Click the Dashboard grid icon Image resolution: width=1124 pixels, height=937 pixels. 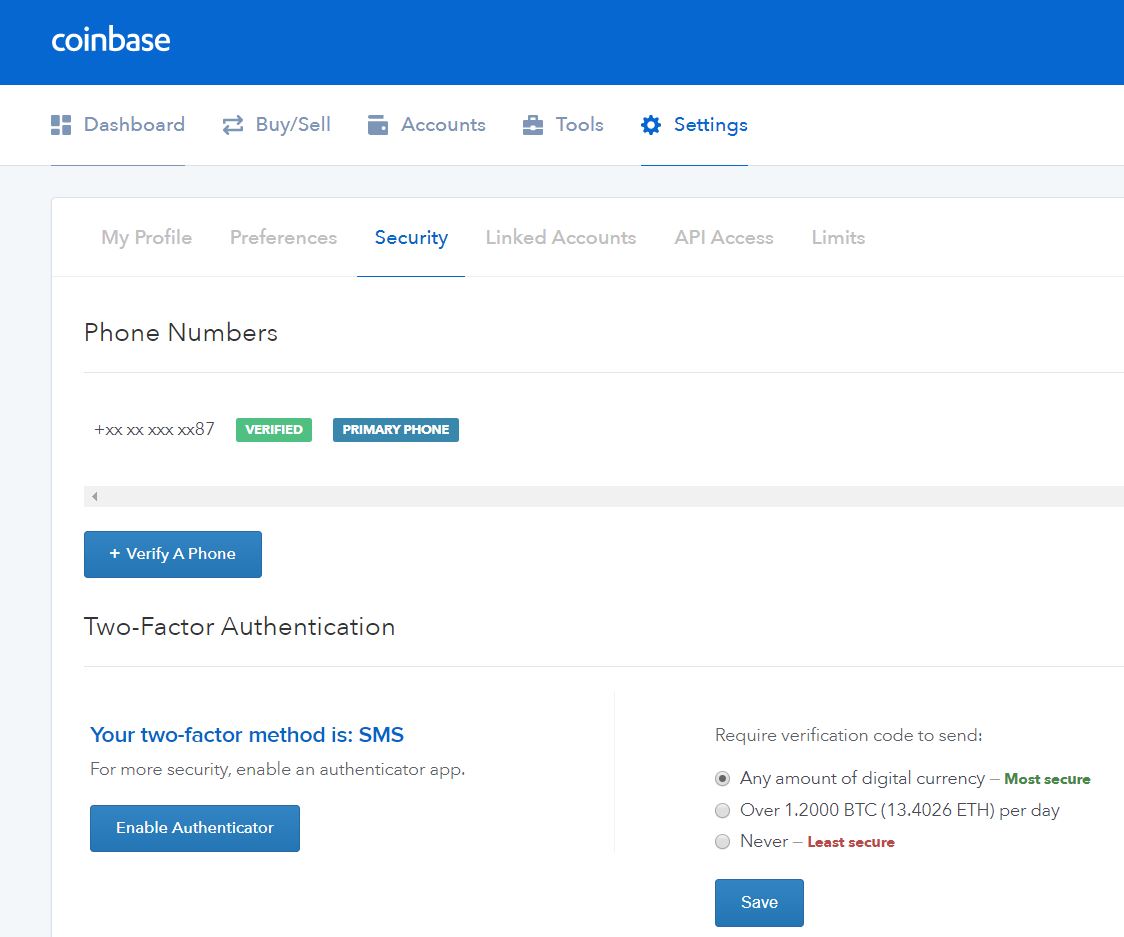(61, 125)
